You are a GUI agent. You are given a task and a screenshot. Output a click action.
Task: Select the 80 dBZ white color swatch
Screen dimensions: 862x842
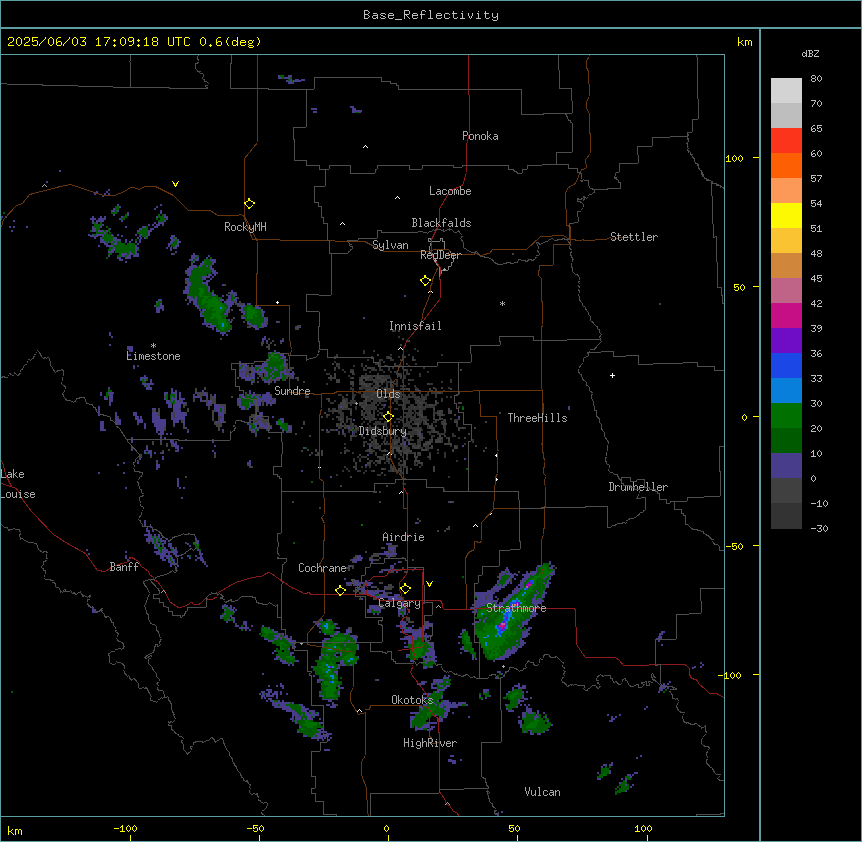click(x=786, y=90)
